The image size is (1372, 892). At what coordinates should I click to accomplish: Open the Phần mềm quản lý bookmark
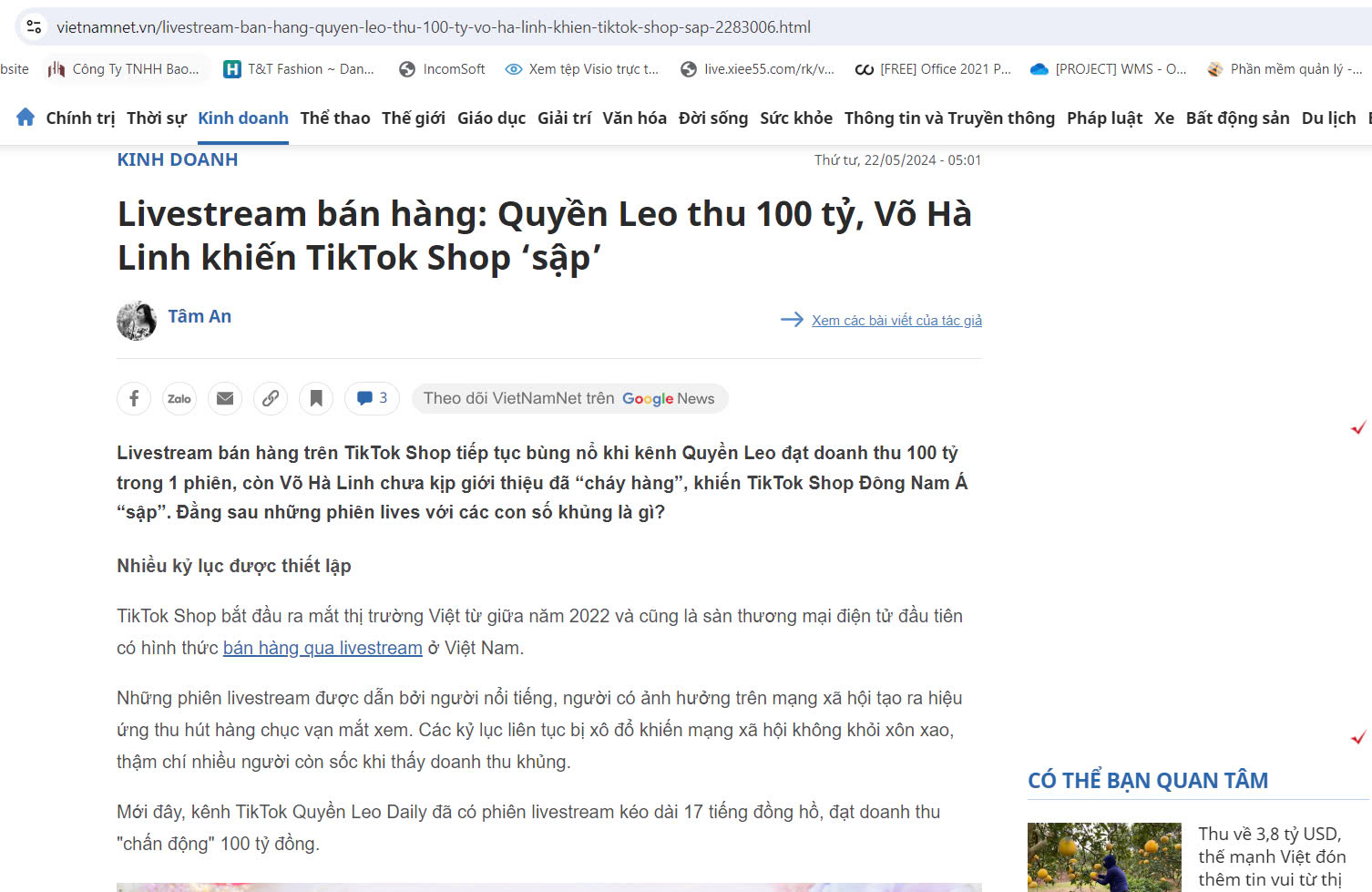pos(1285,69)
